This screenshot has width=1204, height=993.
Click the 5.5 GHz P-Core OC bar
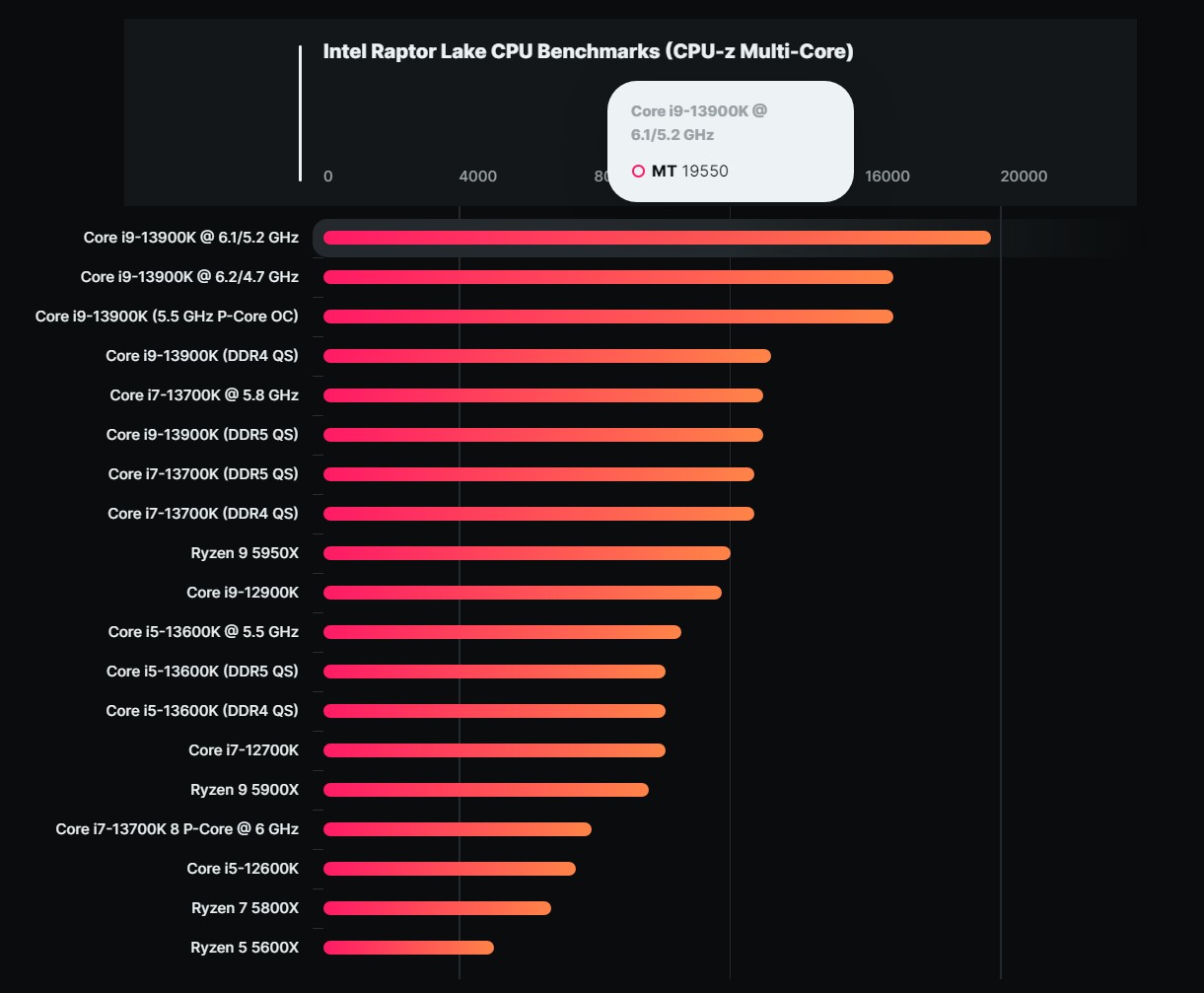pyautogui.click(x=607, y=317)
